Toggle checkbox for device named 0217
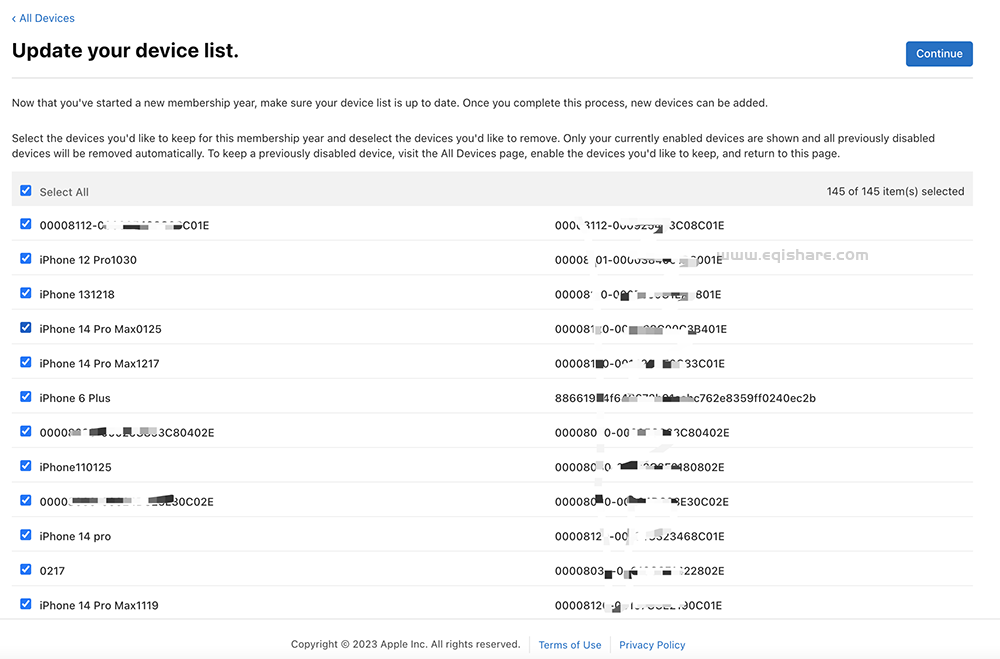 point(26,570)
